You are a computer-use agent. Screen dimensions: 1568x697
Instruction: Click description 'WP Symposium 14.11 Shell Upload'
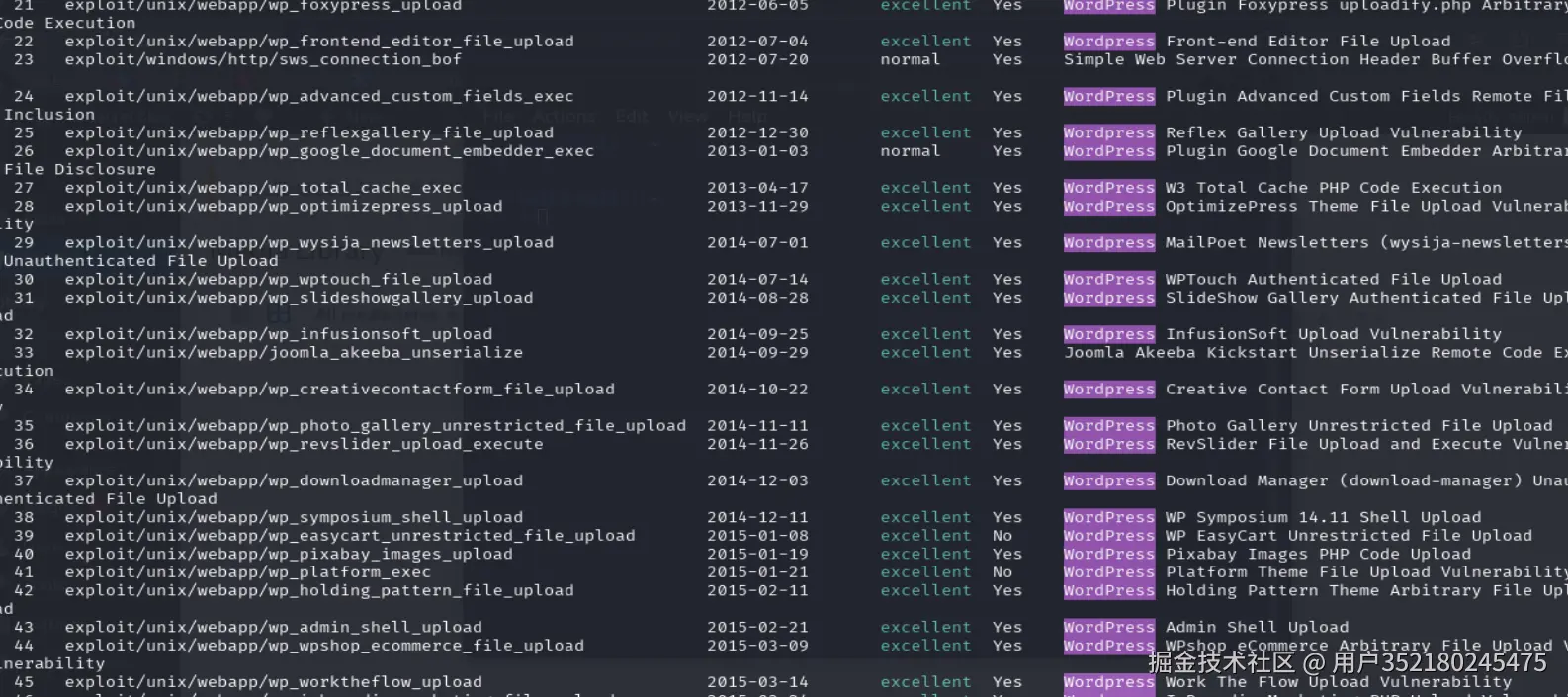(1324, 517)
